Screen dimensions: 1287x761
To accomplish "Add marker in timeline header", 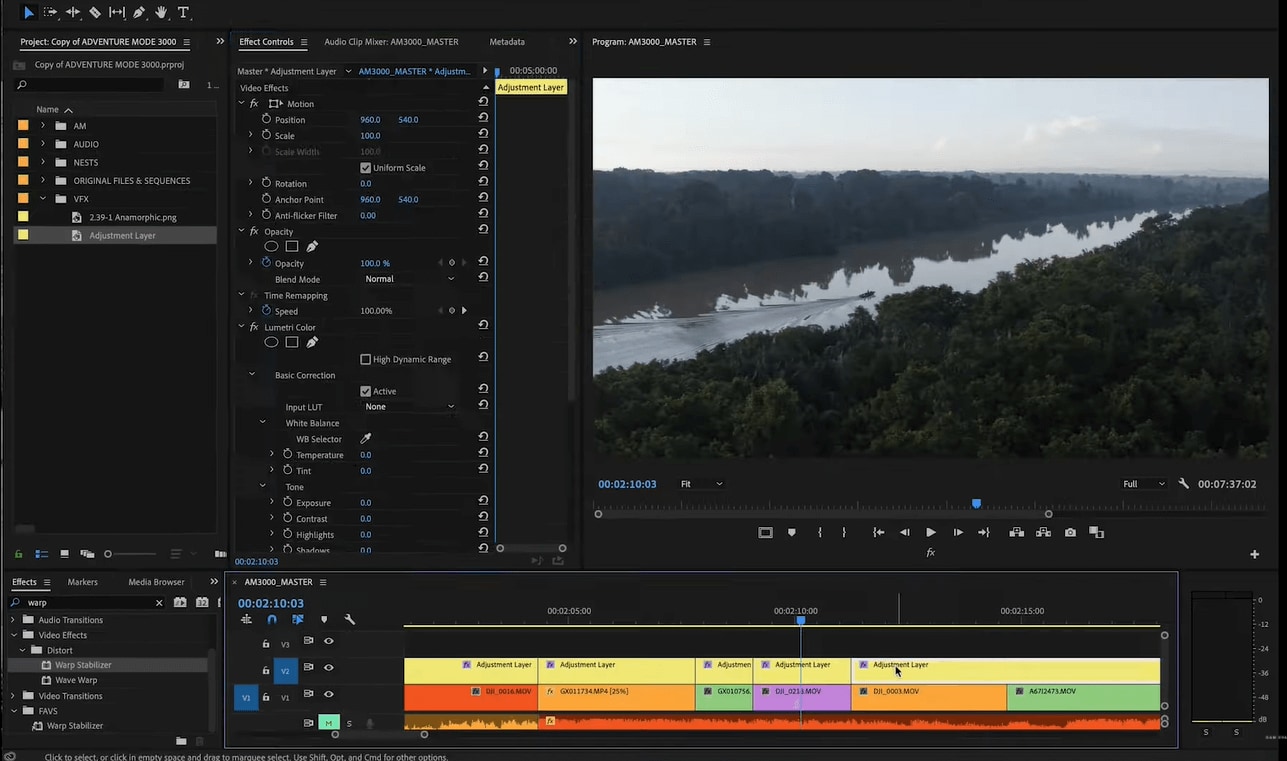I will coord(324,619).
